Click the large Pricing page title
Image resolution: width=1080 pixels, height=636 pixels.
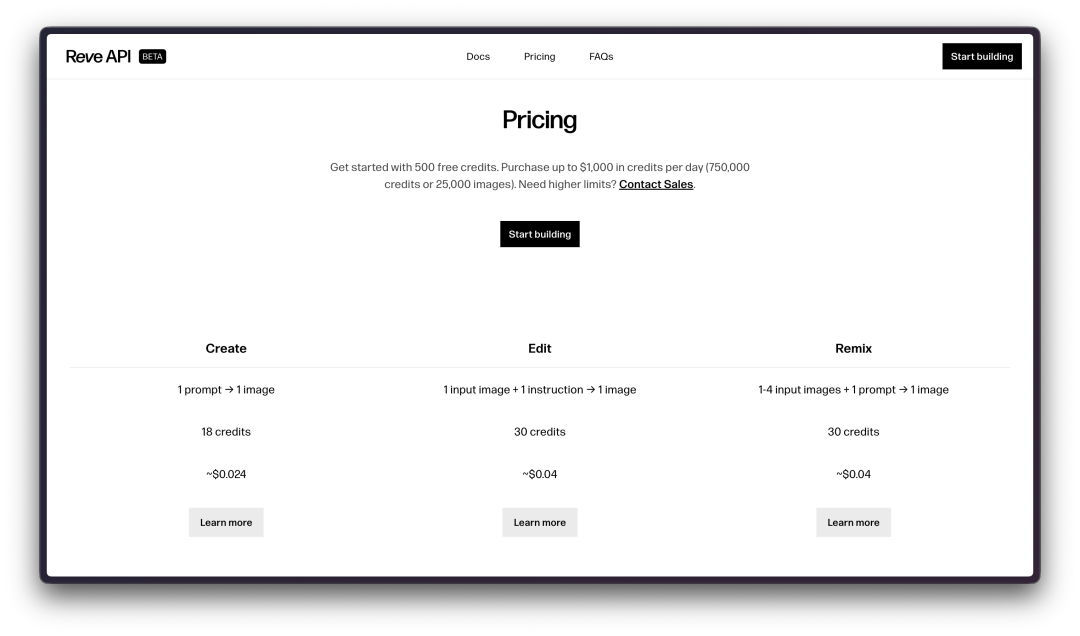tap(539, 120)
